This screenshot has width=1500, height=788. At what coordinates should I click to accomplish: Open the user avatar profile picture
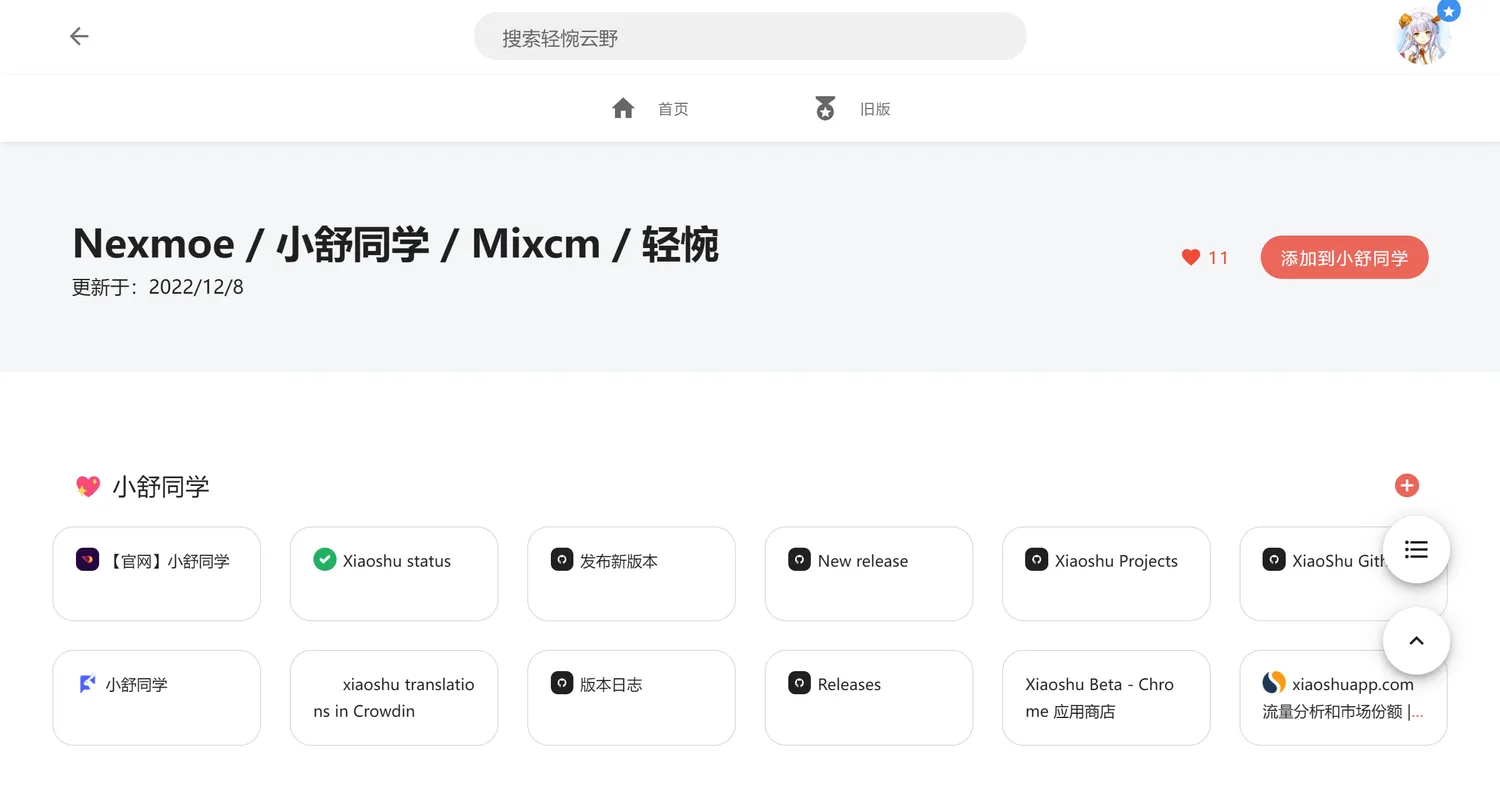[x=1422, y=37]
